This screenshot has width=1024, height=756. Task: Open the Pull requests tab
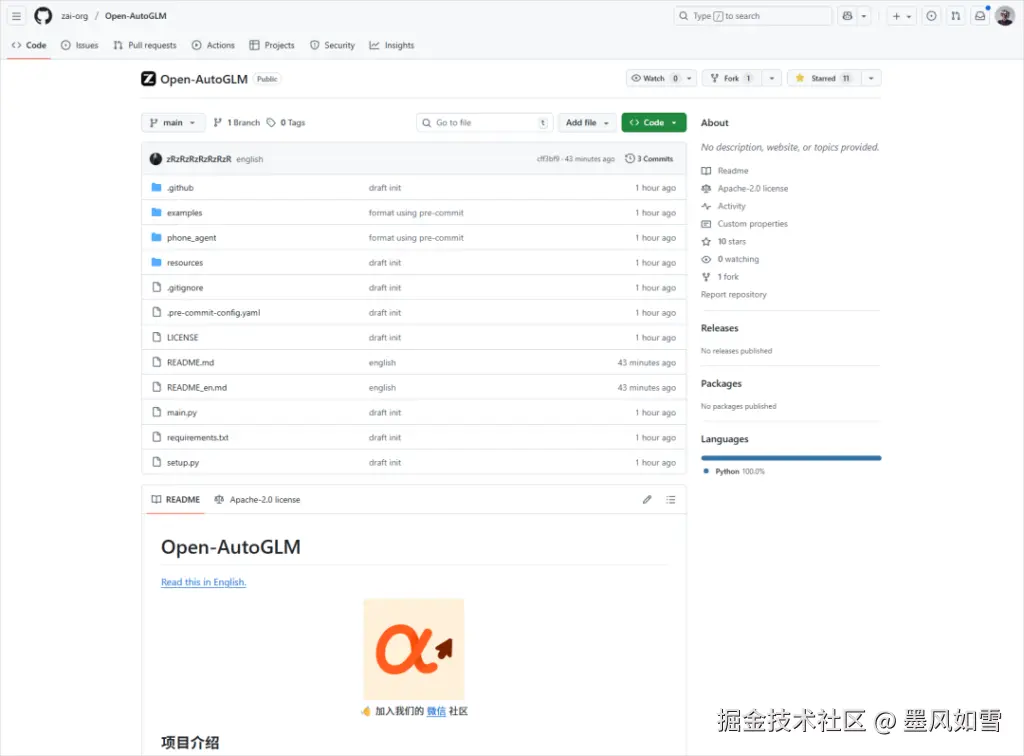click(x=144, y=45)
